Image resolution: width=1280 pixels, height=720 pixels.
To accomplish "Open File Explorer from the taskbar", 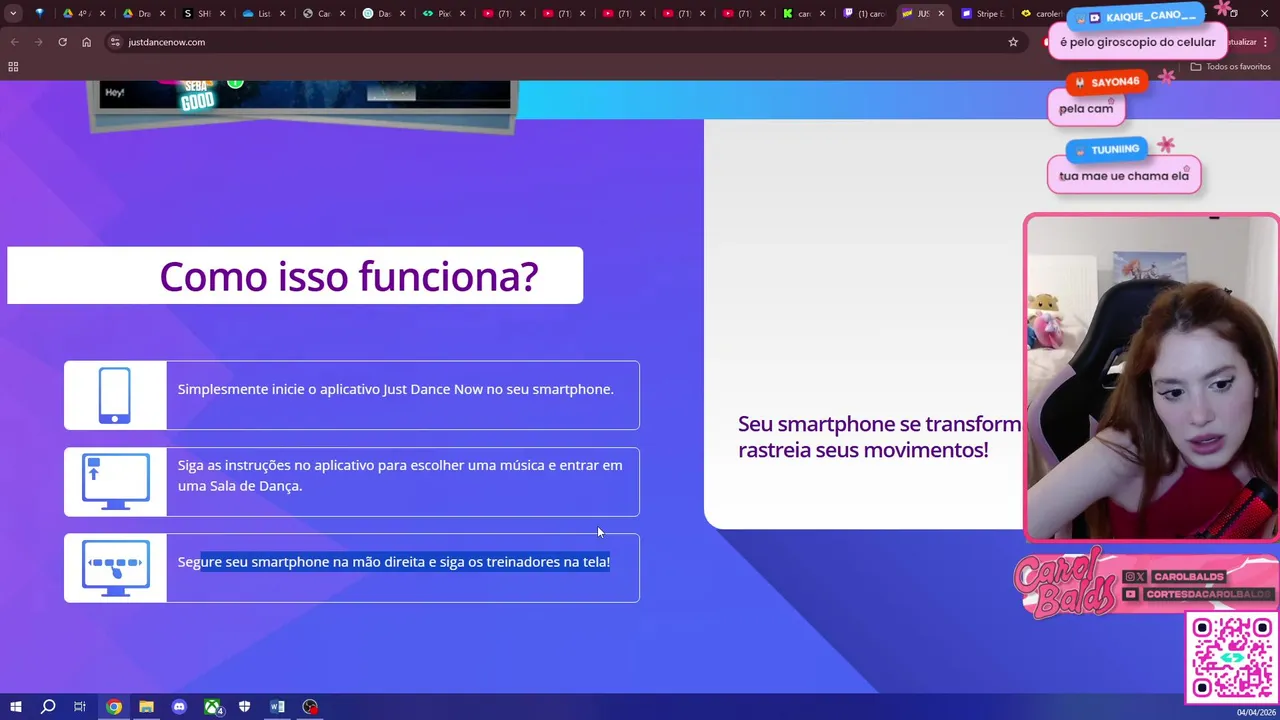I will 146,707.
